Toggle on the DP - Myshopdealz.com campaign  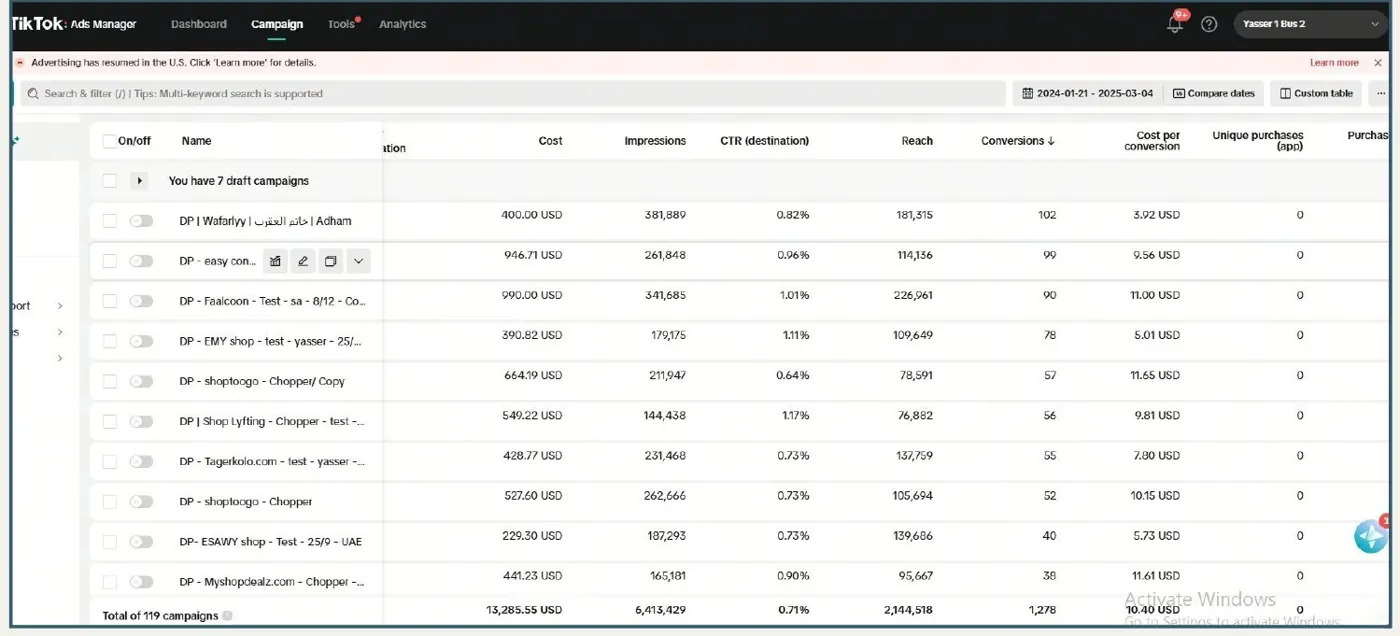click(141, 581)
